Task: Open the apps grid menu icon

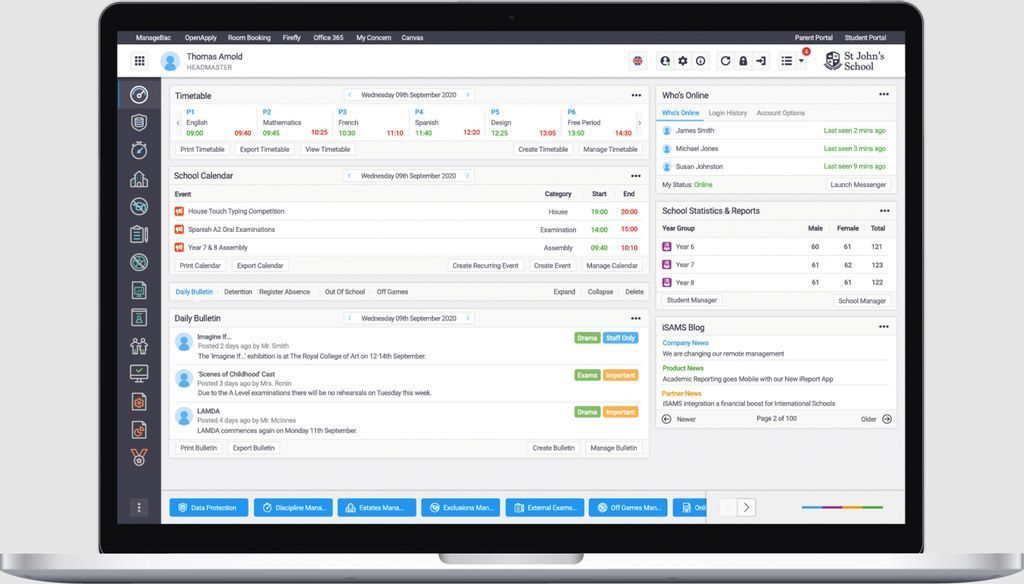Action: tap(140, 61)
